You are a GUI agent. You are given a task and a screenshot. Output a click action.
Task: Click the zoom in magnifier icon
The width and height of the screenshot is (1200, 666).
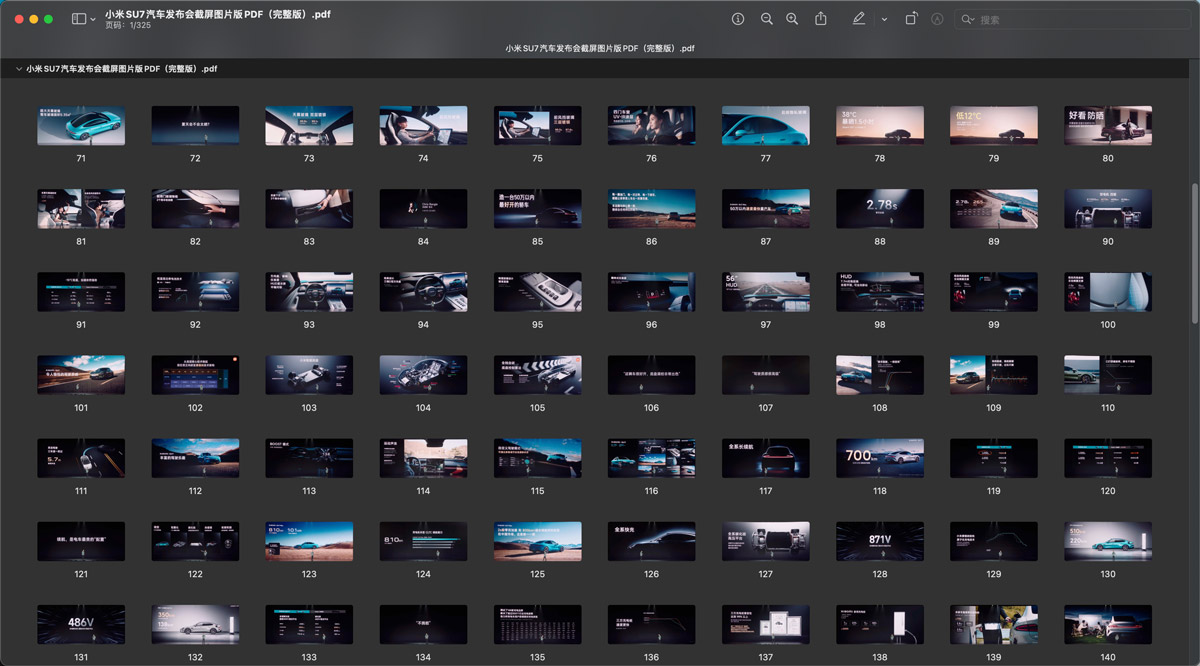coord(792,19)
